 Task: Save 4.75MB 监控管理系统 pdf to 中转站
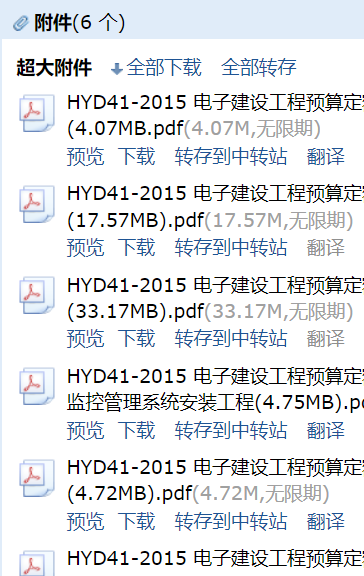[231, 430]
